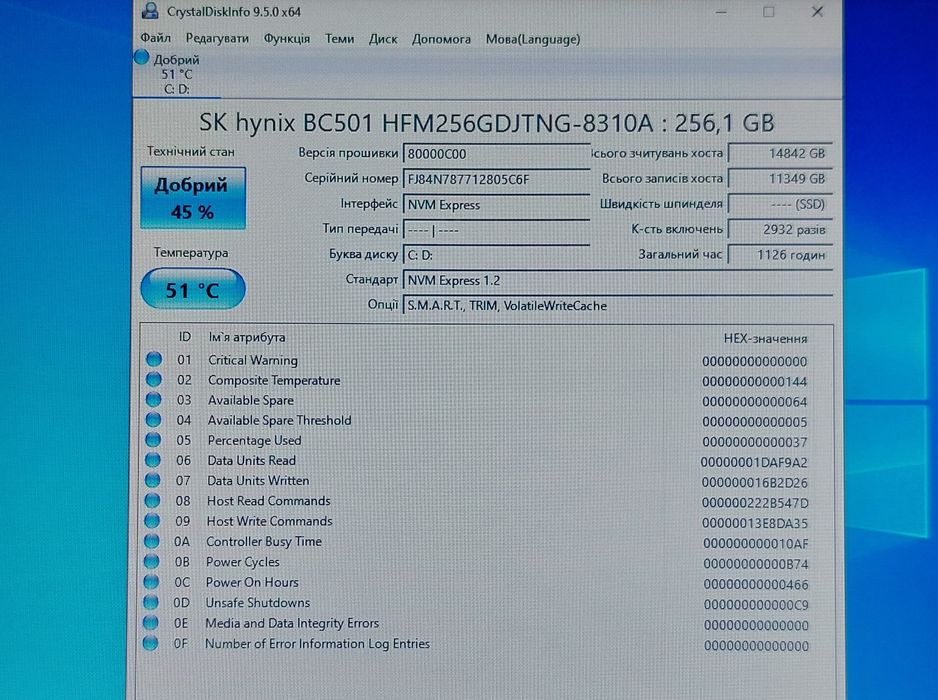This screenshot has width=938, height=700.
Task: Close the CrystalDiskInfo window
Action: (817, 11)
